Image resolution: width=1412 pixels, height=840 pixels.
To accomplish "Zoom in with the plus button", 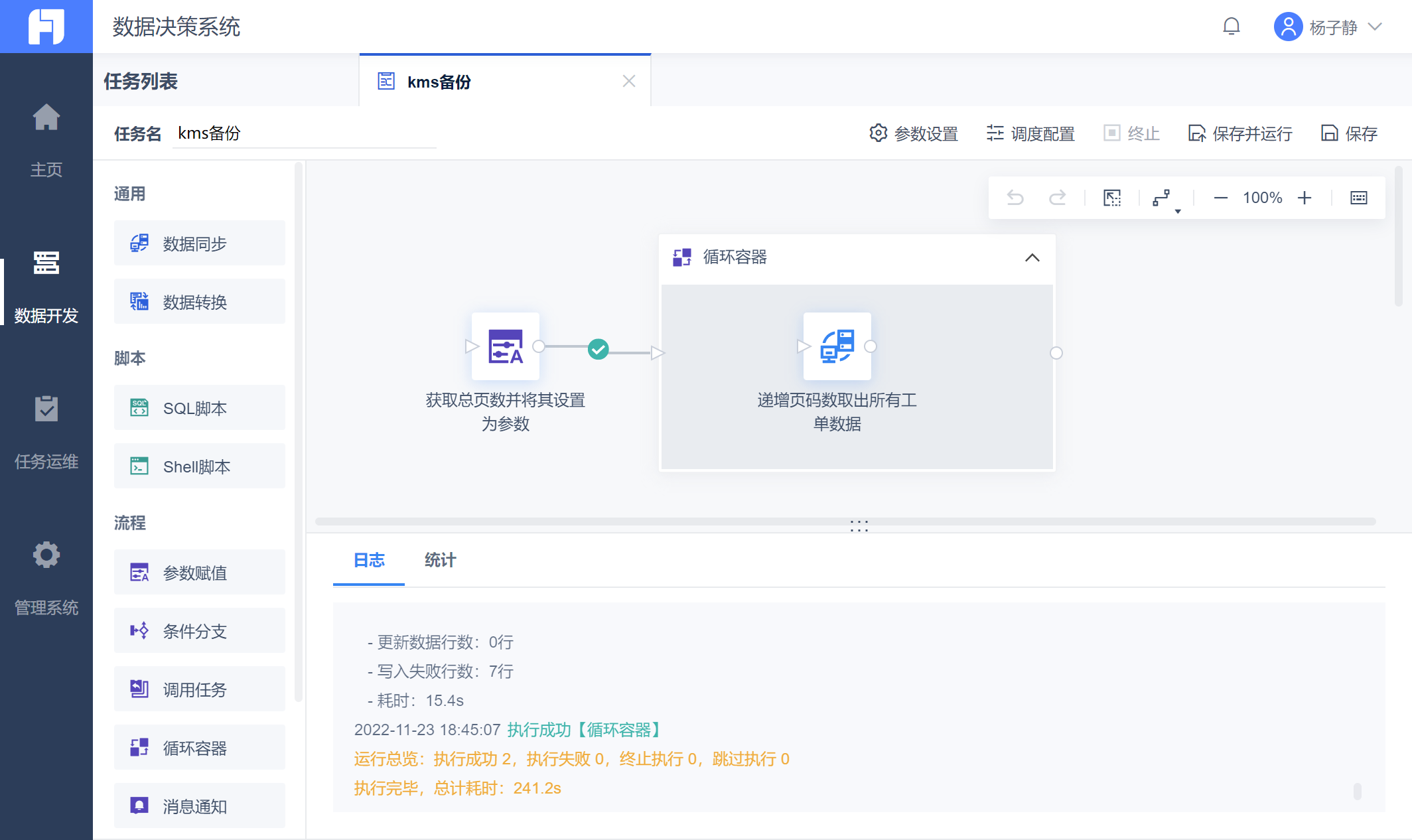I will pyautogui.click(x=1305, y=198).
